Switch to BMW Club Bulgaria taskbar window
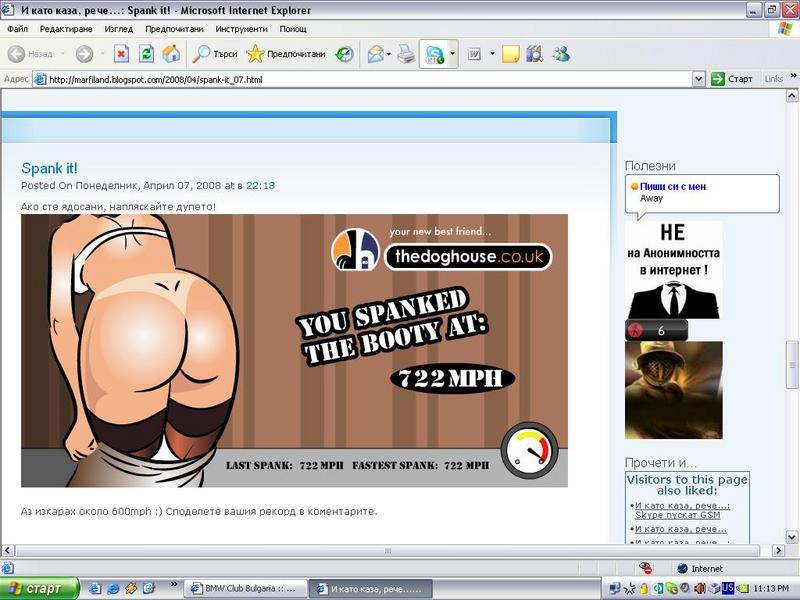This screenshot has height=600, width=800. click(245, 589)
